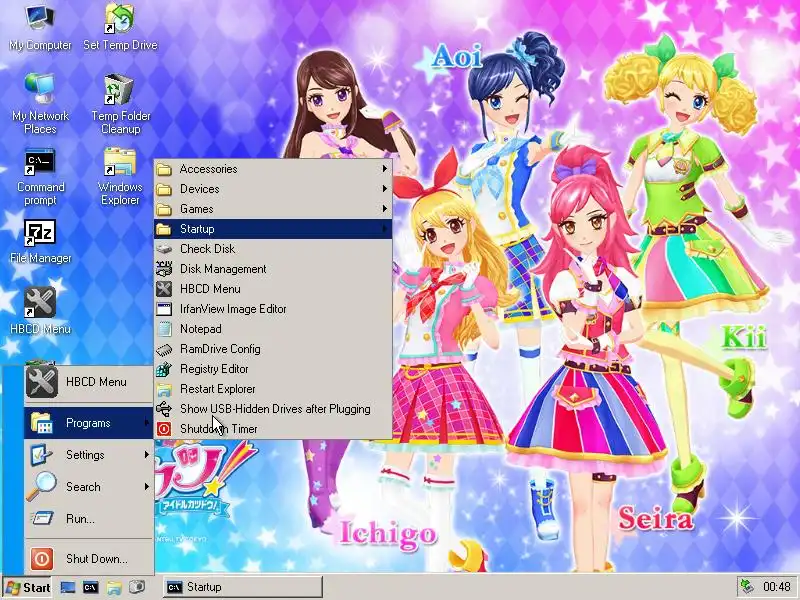
Task: Choose Restart Explorer menu entry
Action: click(273, 389)
